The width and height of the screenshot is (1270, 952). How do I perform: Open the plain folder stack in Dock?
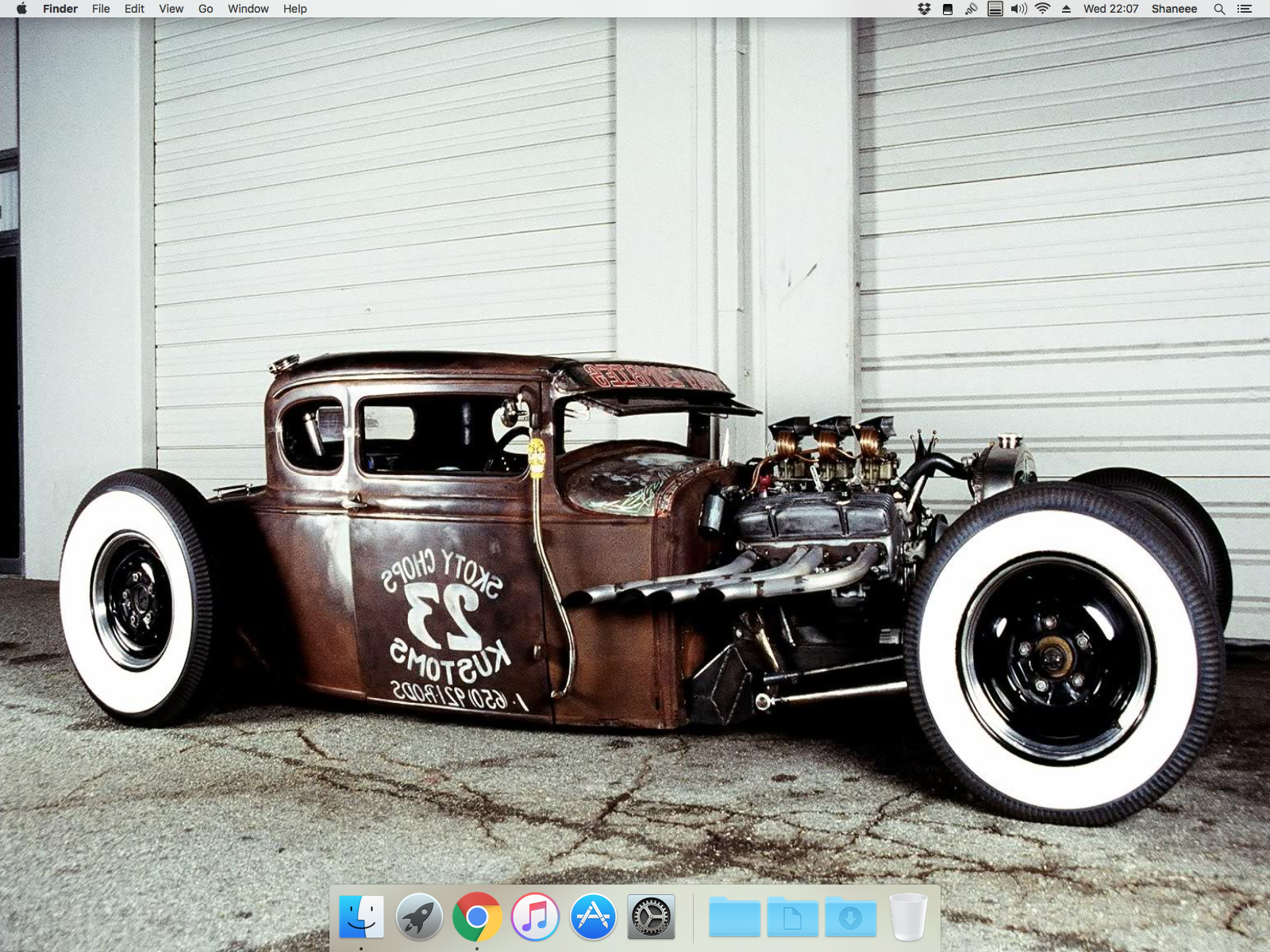coord(734,916)
